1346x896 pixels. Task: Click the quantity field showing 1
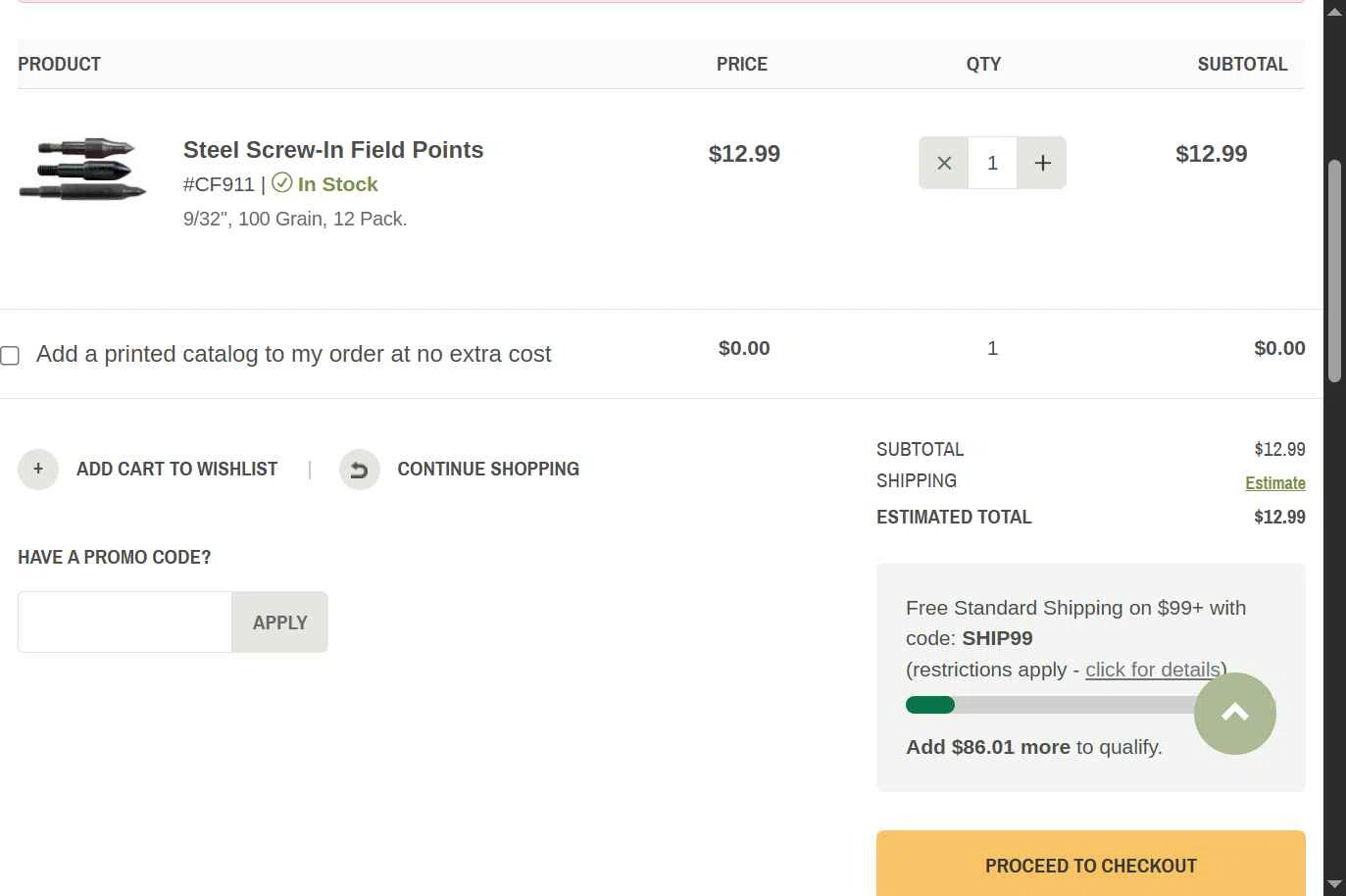(992, 163)
